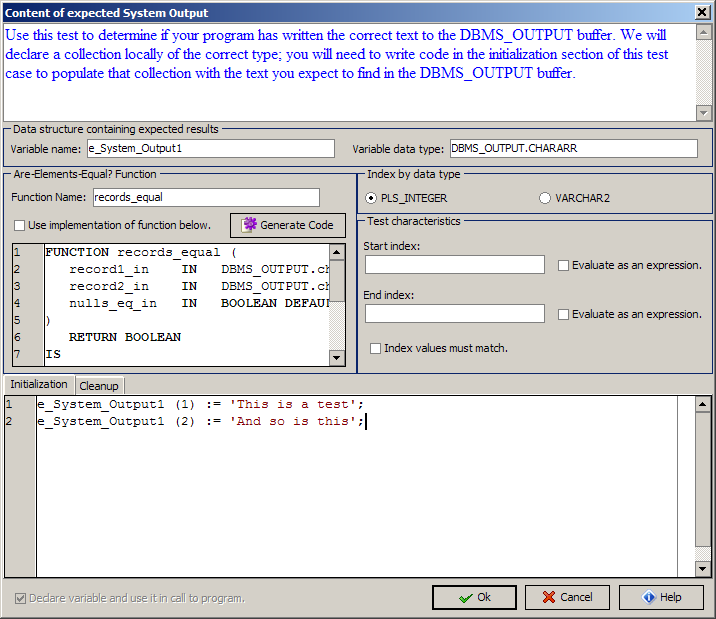Toggle Start index evaluate as expression
Screen dimensions: 716x619
(564, 265)
